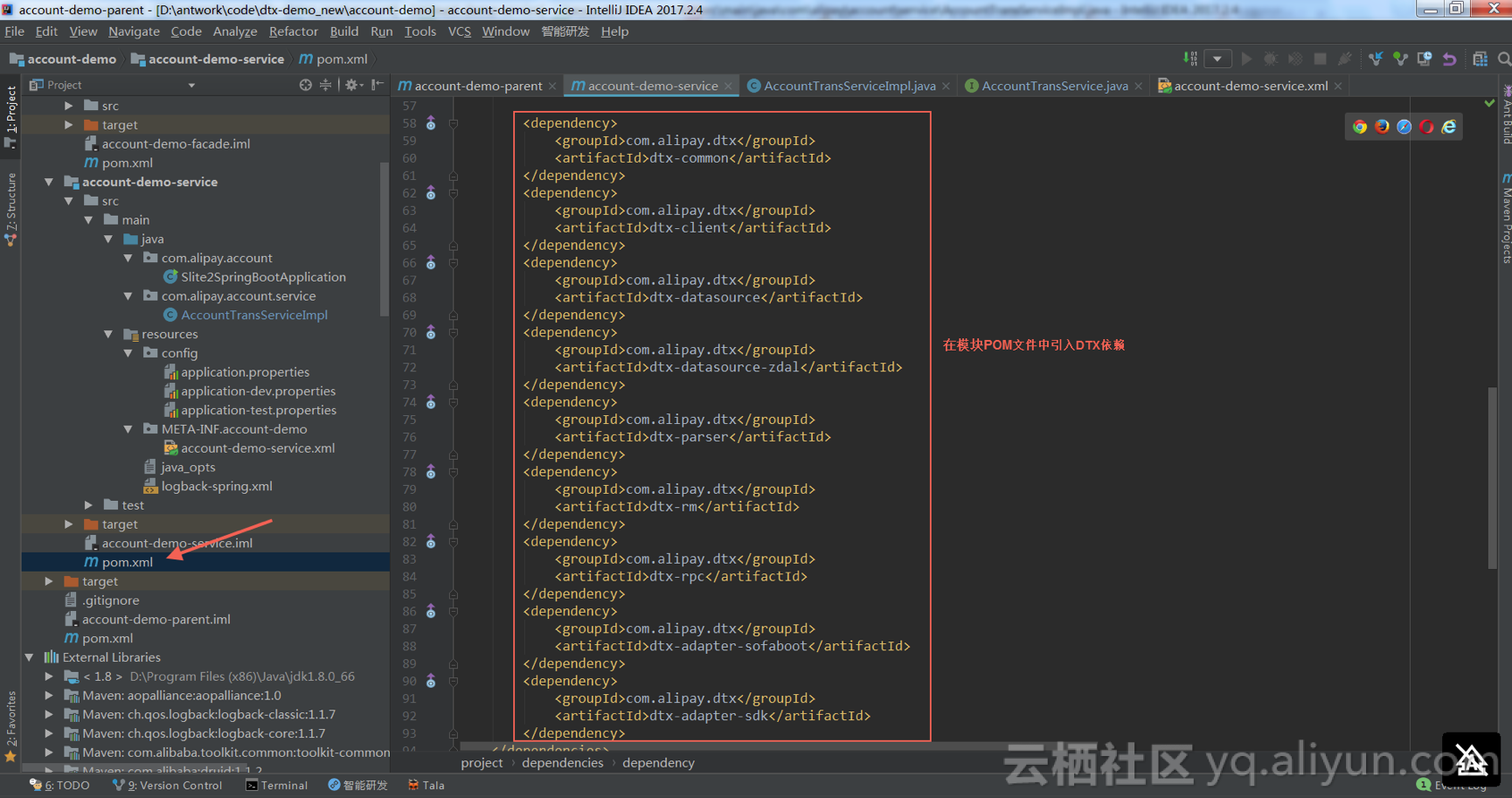This screenshot has width=1512, height=798.
Task: Collapse the main folder in tree
Action: 88,220
